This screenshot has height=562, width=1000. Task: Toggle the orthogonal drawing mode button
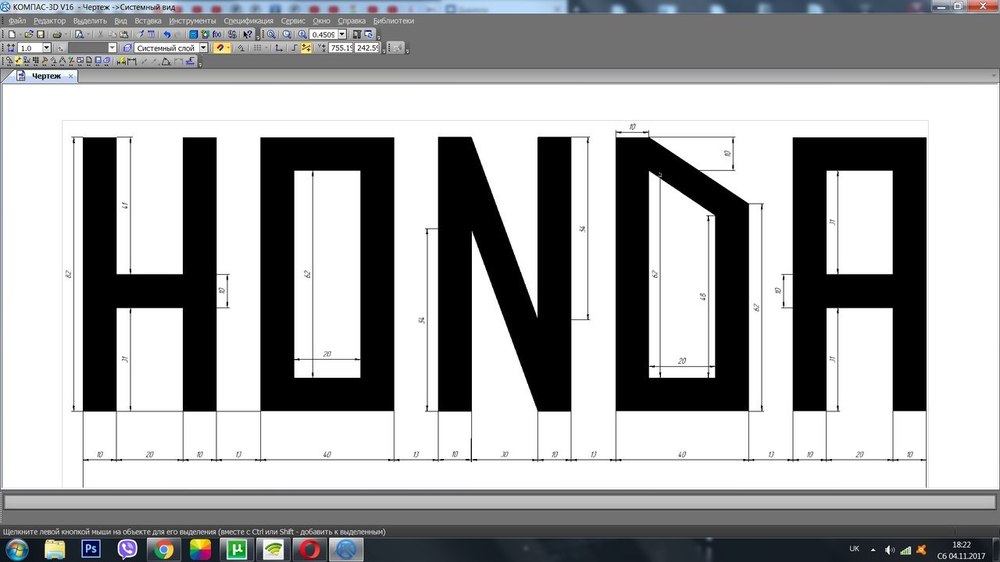tap(279, 47)
